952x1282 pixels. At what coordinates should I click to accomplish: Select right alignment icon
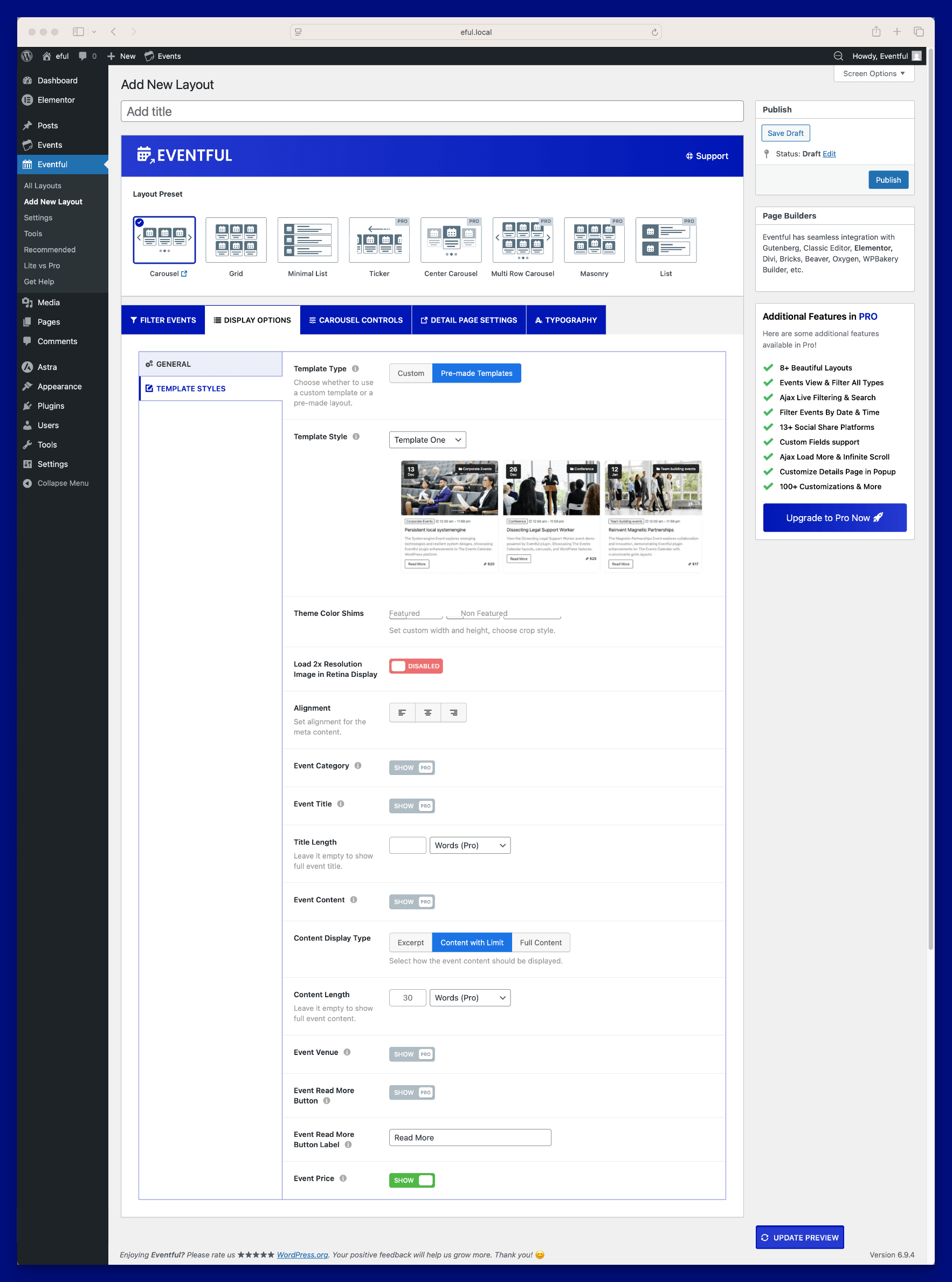click(x=453, y=712)
